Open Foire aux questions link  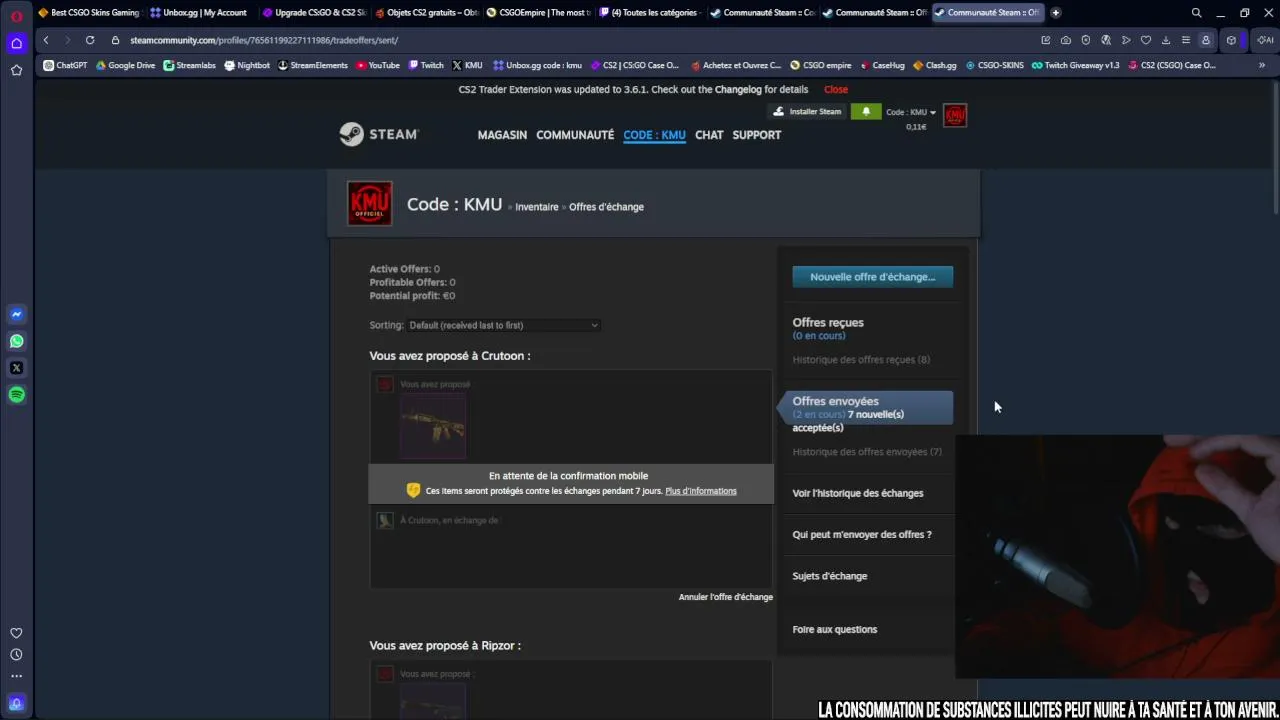click(835, 629)
